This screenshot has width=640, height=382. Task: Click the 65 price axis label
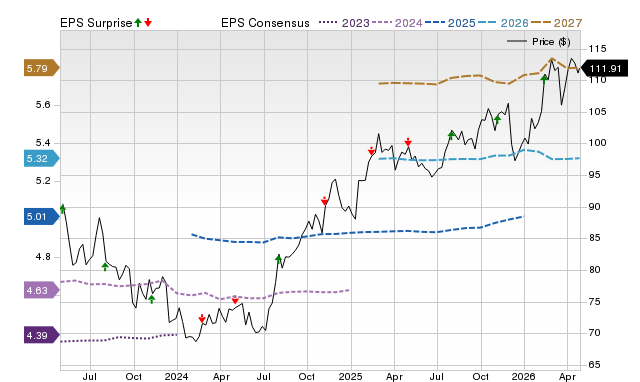(594, 364)
